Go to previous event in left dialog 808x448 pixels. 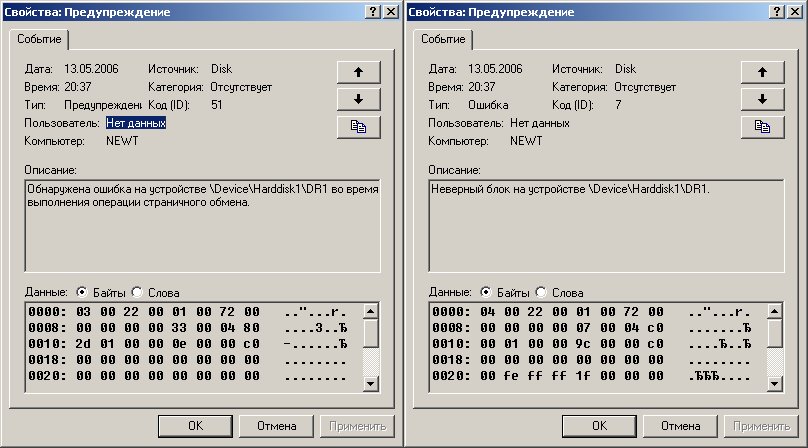click(359, 72)
